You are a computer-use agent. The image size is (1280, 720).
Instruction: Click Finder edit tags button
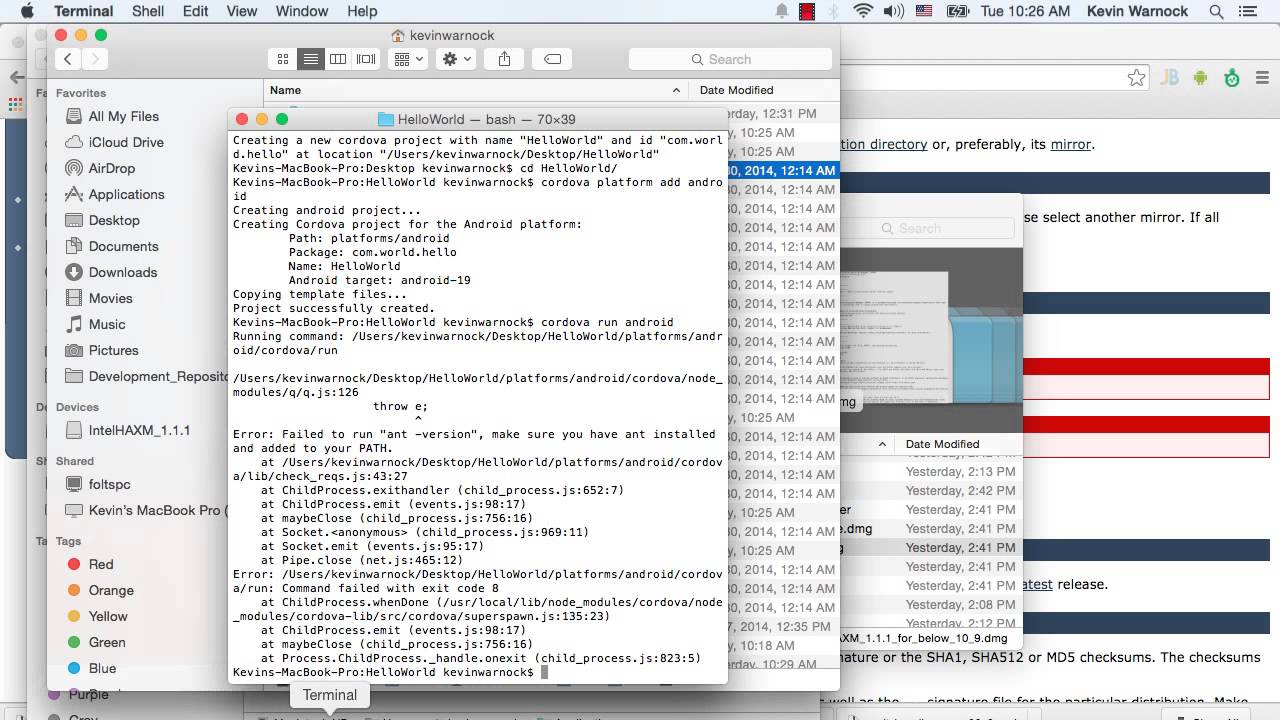552,59
